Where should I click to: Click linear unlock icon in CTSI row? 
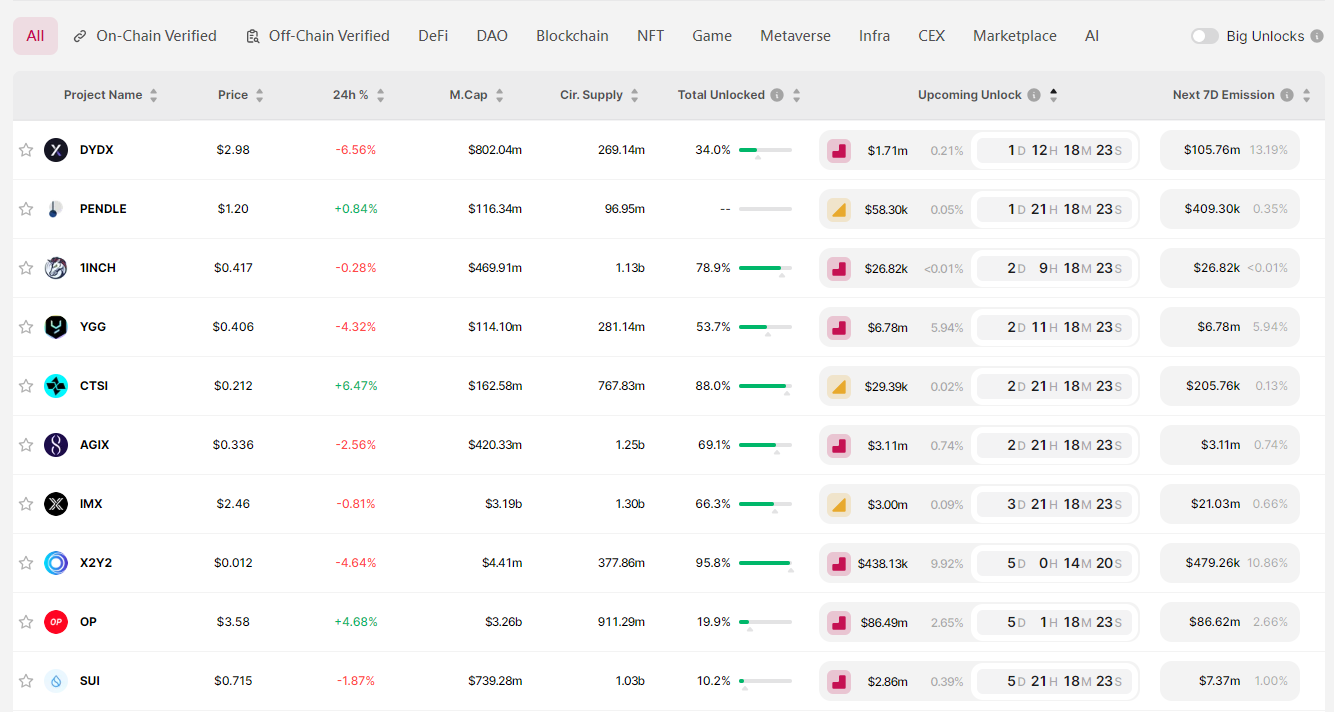tap(839, 387)
